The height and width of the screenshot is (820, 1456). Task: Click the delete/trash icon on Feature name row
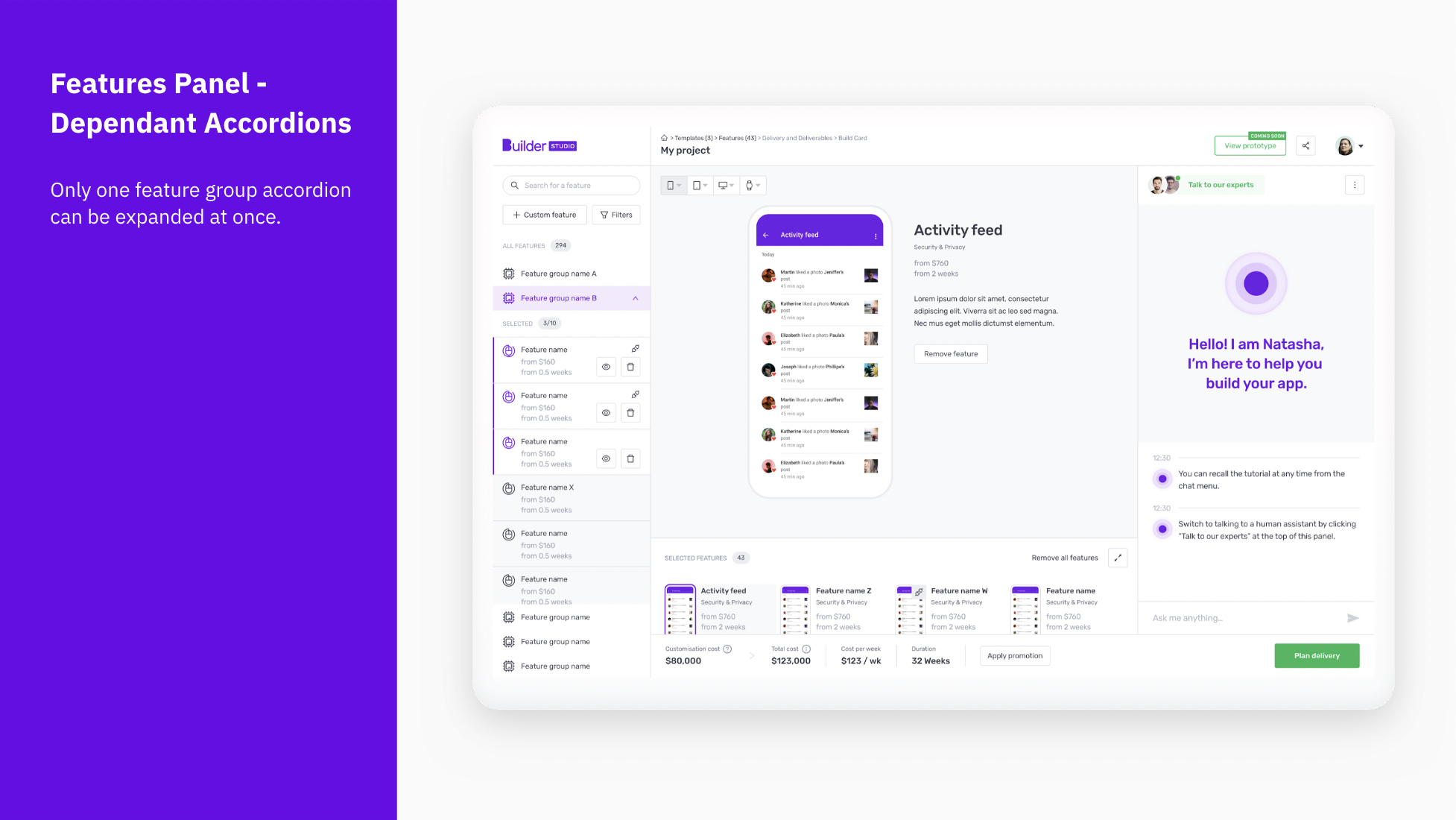[x=631, y=367]
